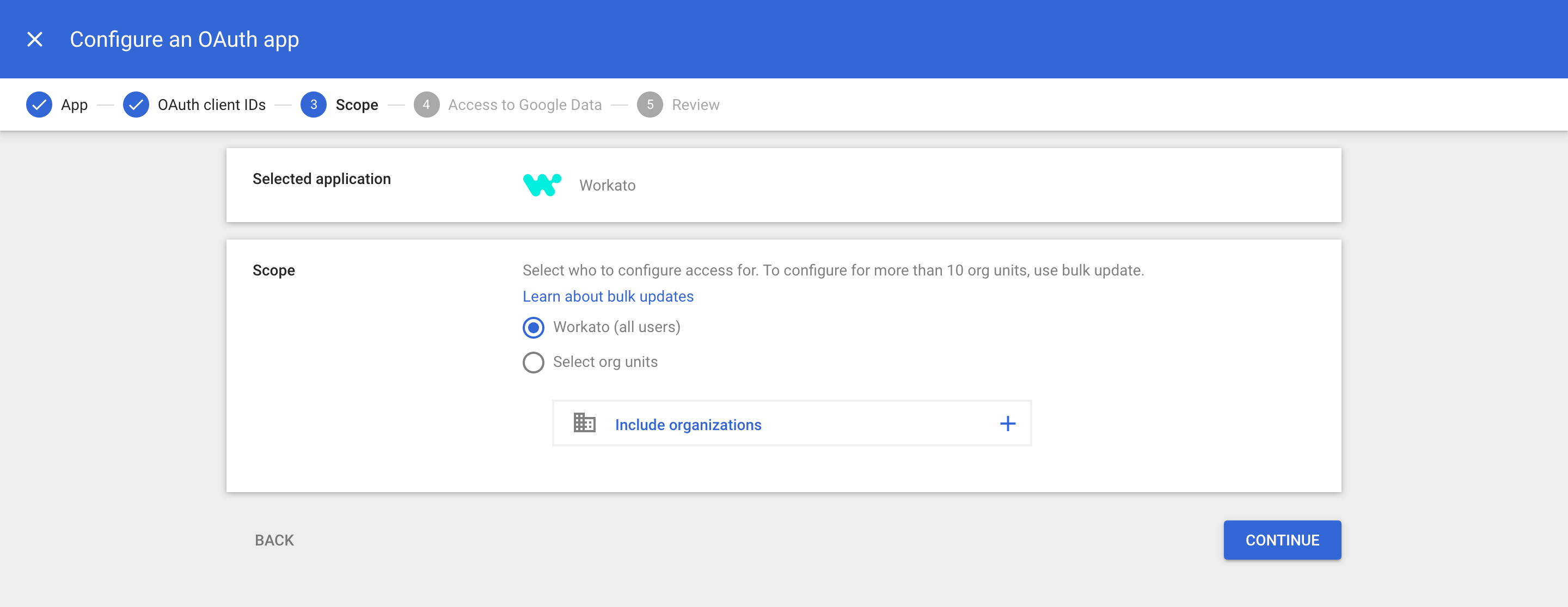Click the plus icon next to Include organizations
The height and width of the screenshot is (607, 1568).
point(1009,424)
